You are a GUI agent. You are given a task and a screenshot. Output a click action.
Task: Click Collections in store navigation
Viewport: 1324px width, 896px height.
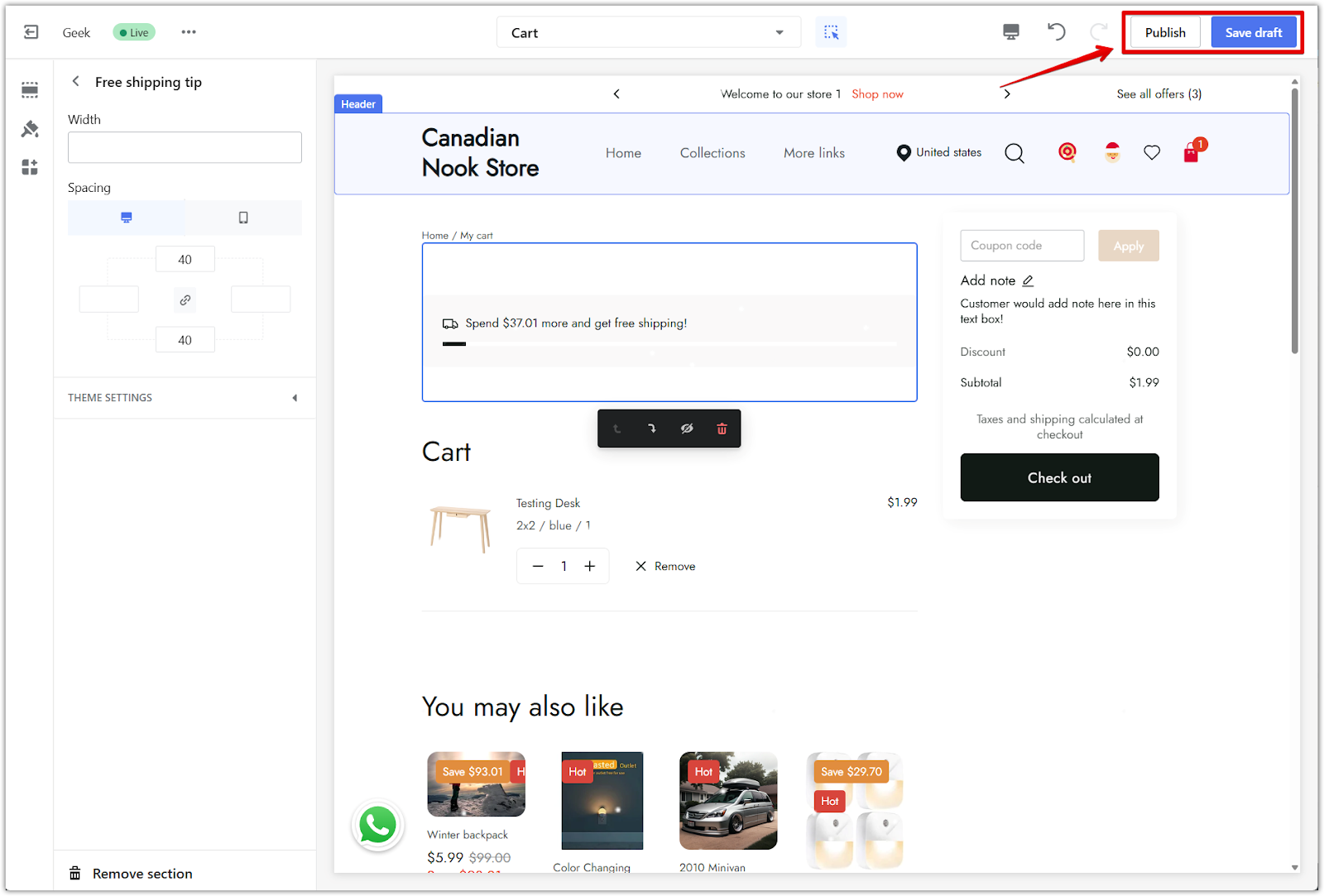pyautogui.click(x=712, y=153)
